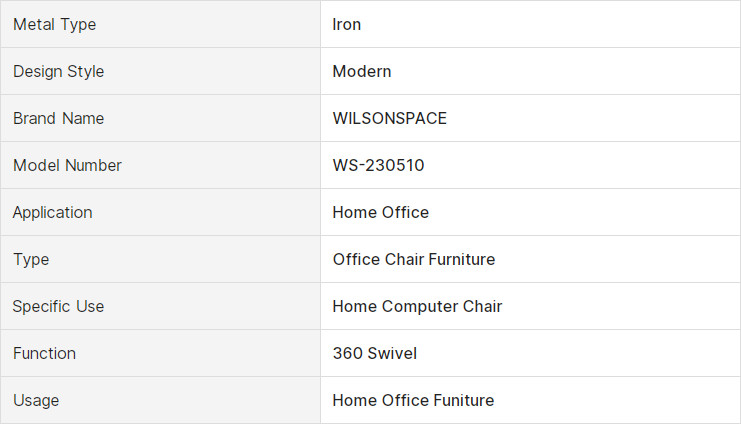Click the Usage label cell
Screen dimensions: 741x425
[x=160, y=400]
